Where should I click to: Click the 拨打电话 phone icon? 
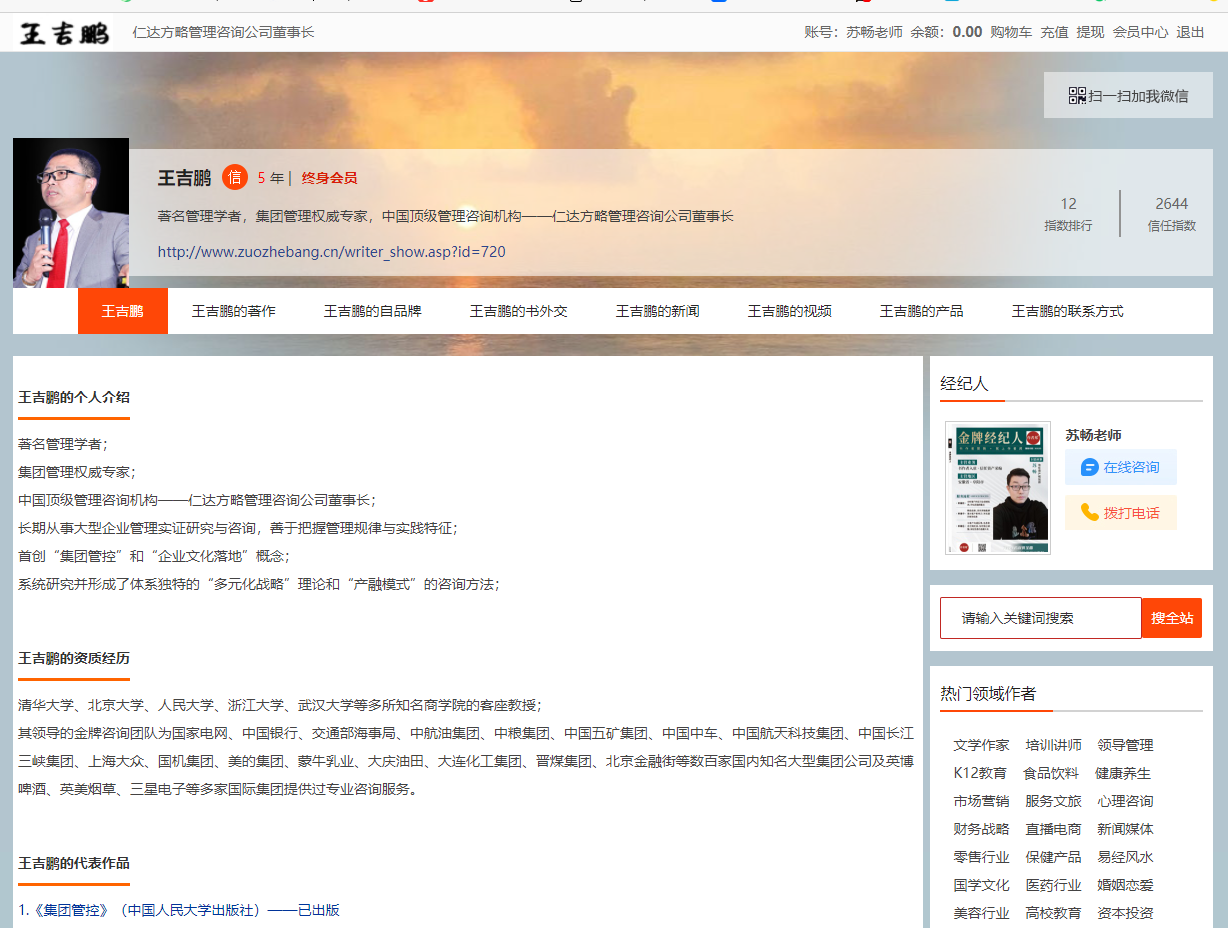1090,513
